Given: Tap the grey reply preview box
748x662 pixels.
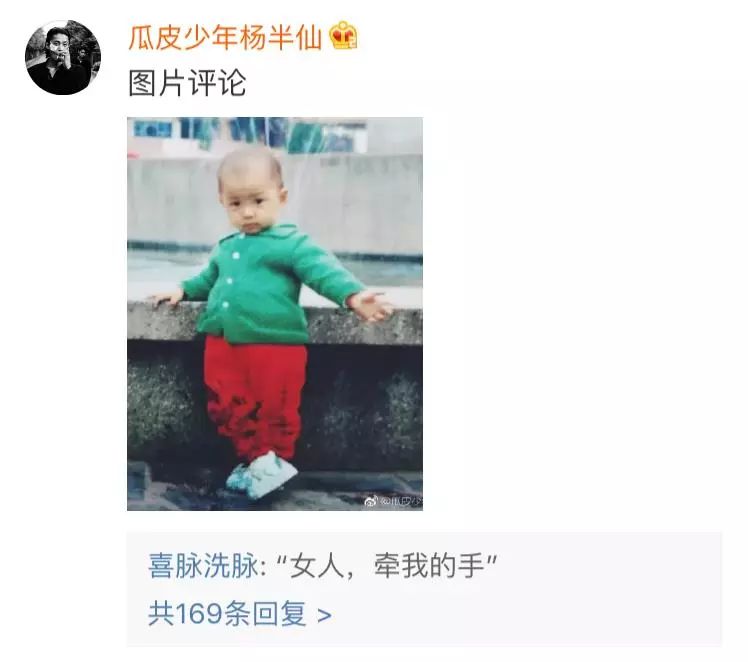Looking at the screenshot, I should click(424, 590).
